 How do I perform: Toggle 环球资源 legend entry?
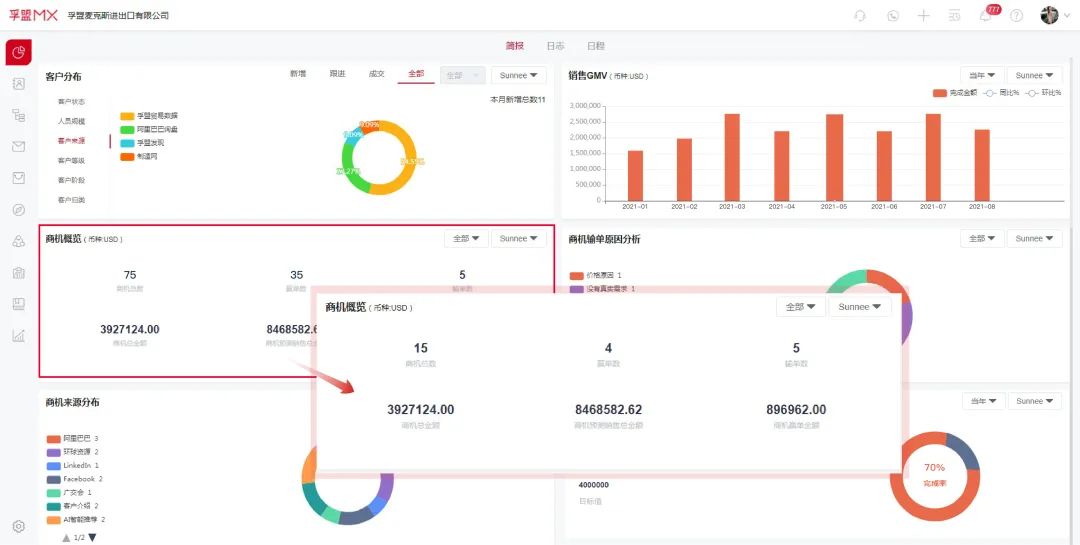tap(73, 452)
